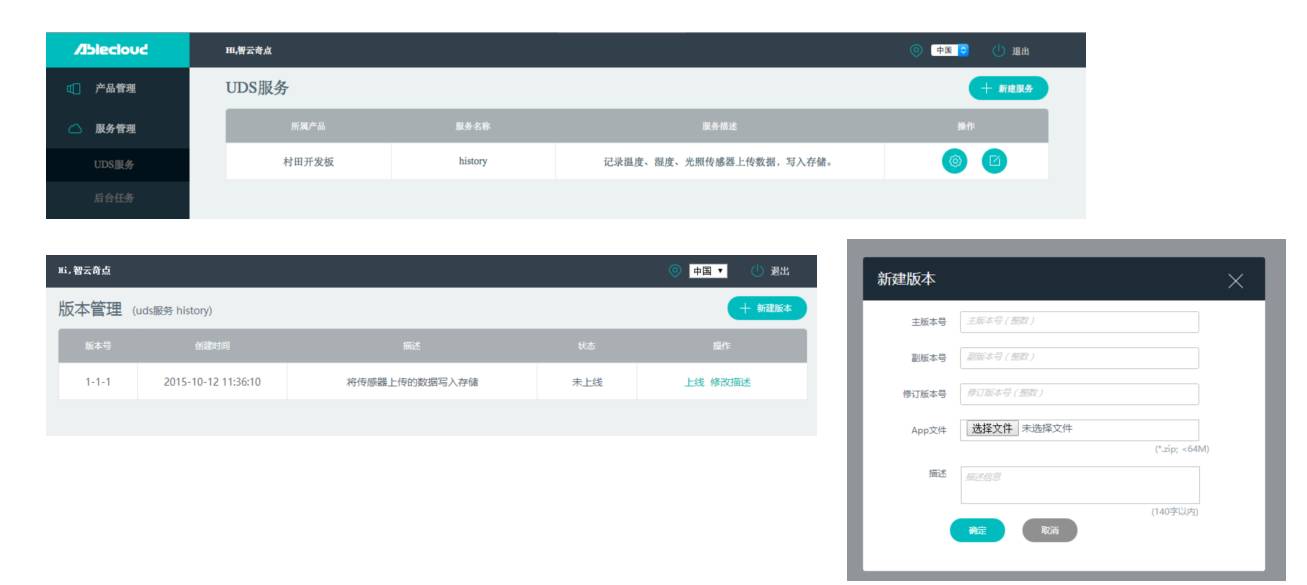Open the 中国 region dropdown in UDS服务 header
Image resolution: width=1307 pixels, height=585 pixels.
(950, 50)
